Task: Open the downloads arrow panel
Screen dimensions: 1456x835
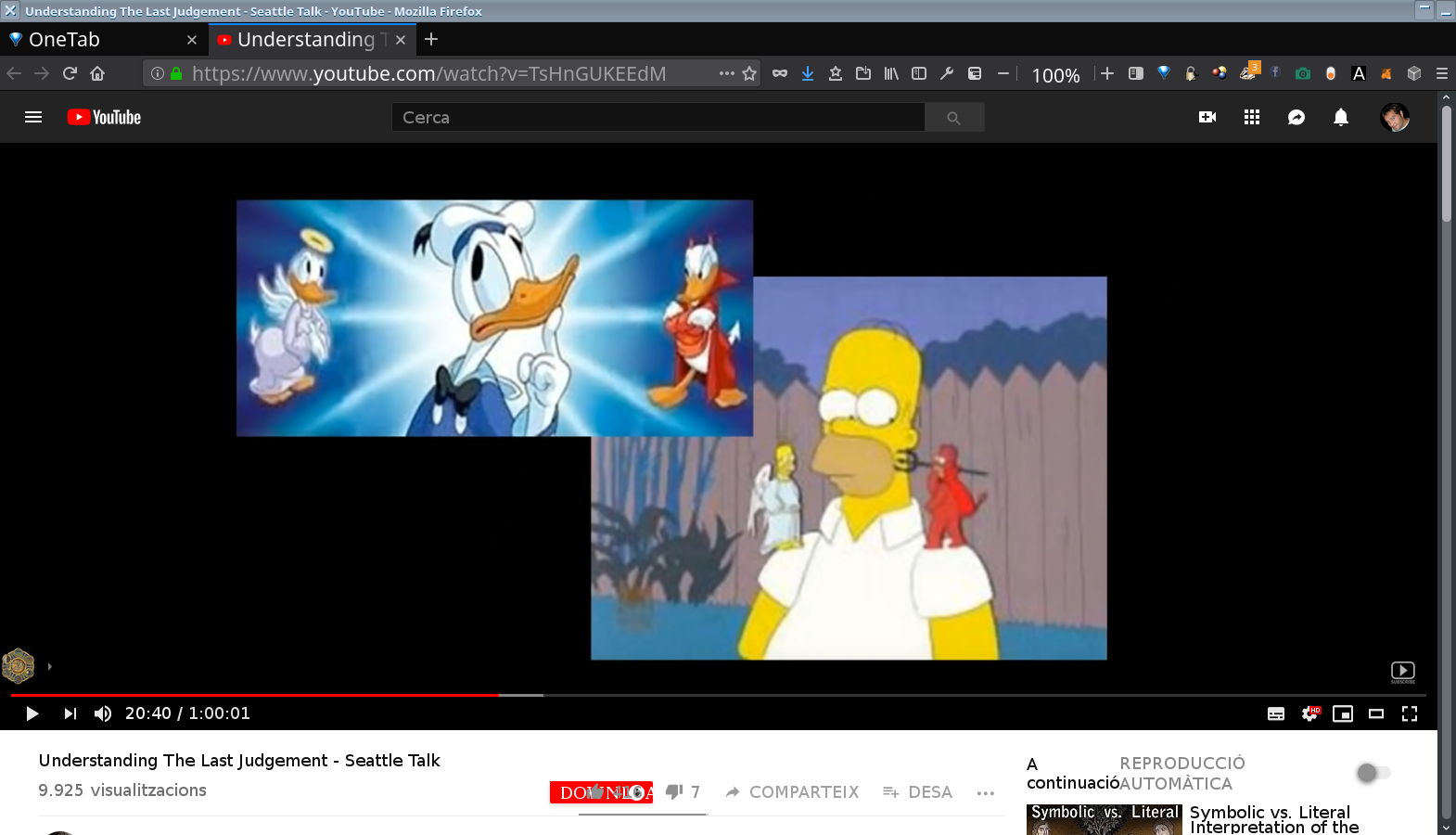Action: (808, 73)
